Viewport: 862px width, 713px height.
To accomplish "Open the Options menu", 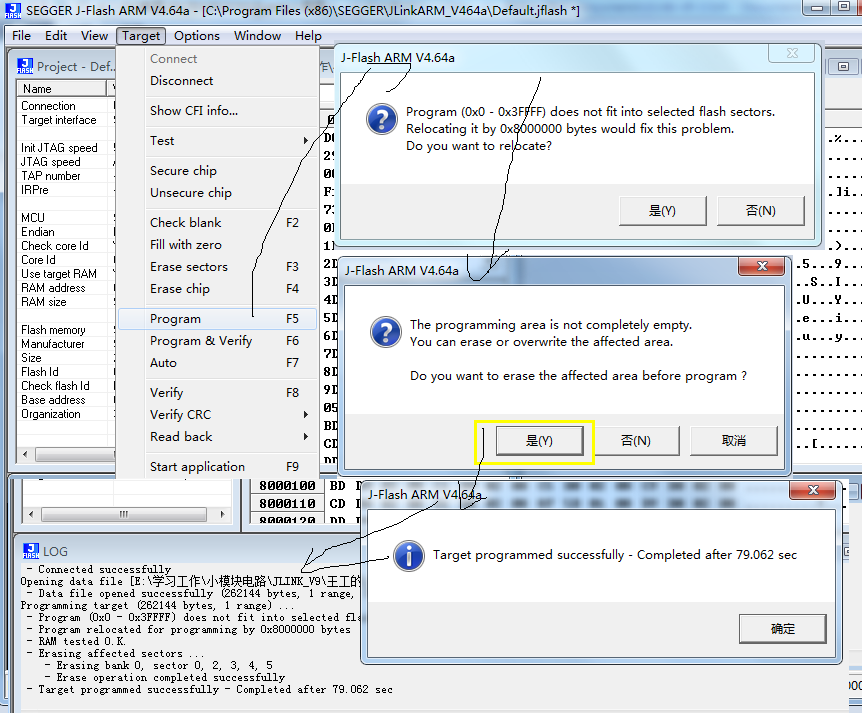I will [x=196, y=36].
